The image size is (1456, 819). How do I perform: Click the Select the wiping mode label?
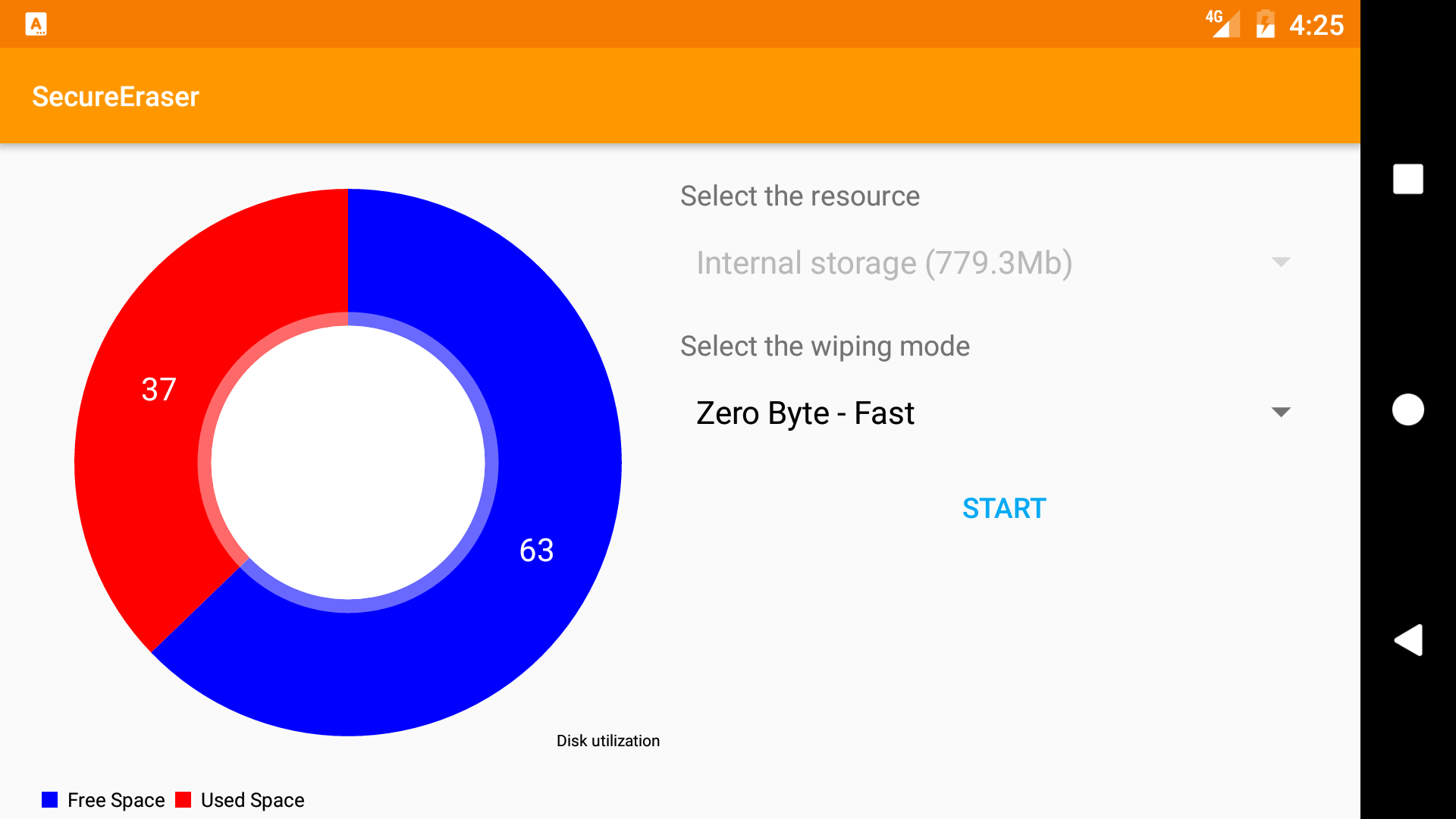[824, 347]
